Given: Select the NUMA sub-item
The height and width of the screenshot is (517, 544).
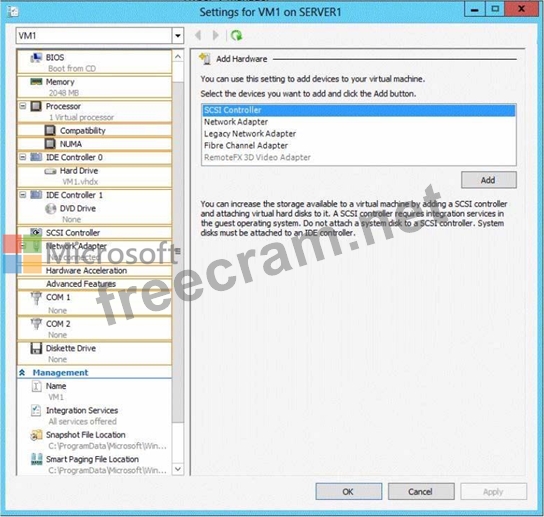Looking at the screenshot, I should click(94, 144).
